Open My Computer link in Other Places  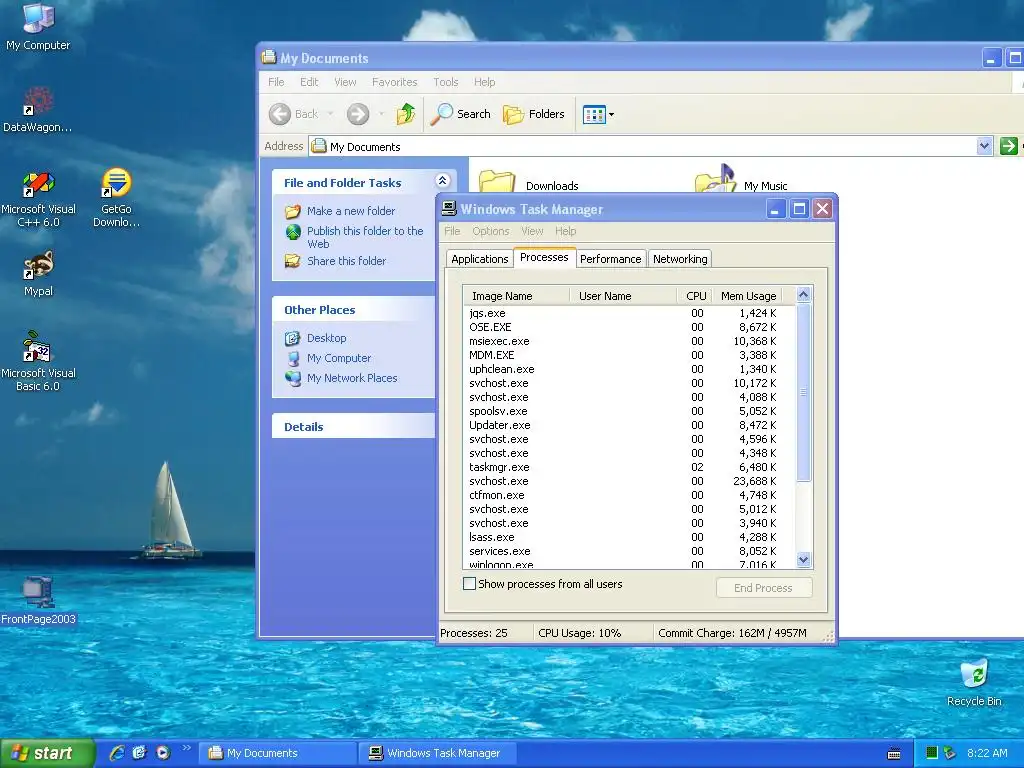[339, 358]
